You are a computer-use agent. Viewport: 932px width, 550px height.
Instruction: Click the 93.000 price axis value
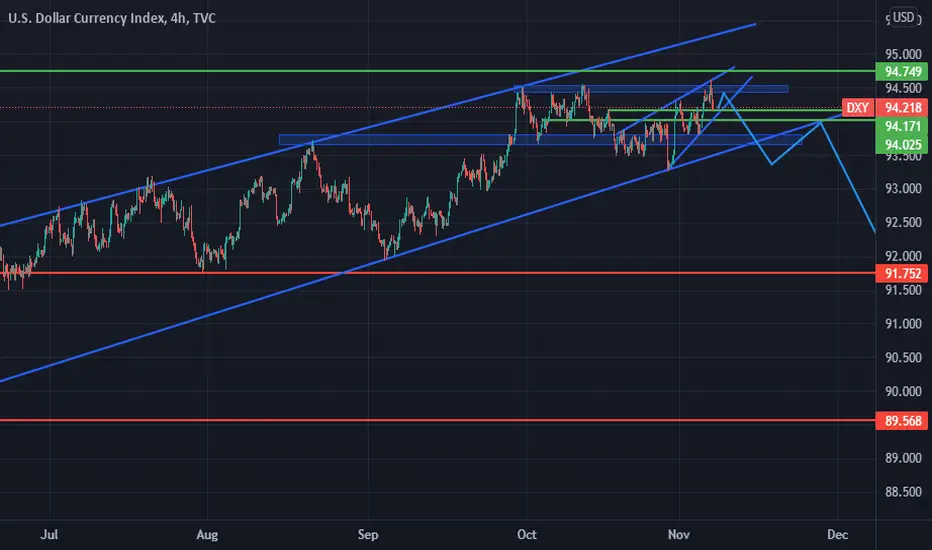coord(903,188)
